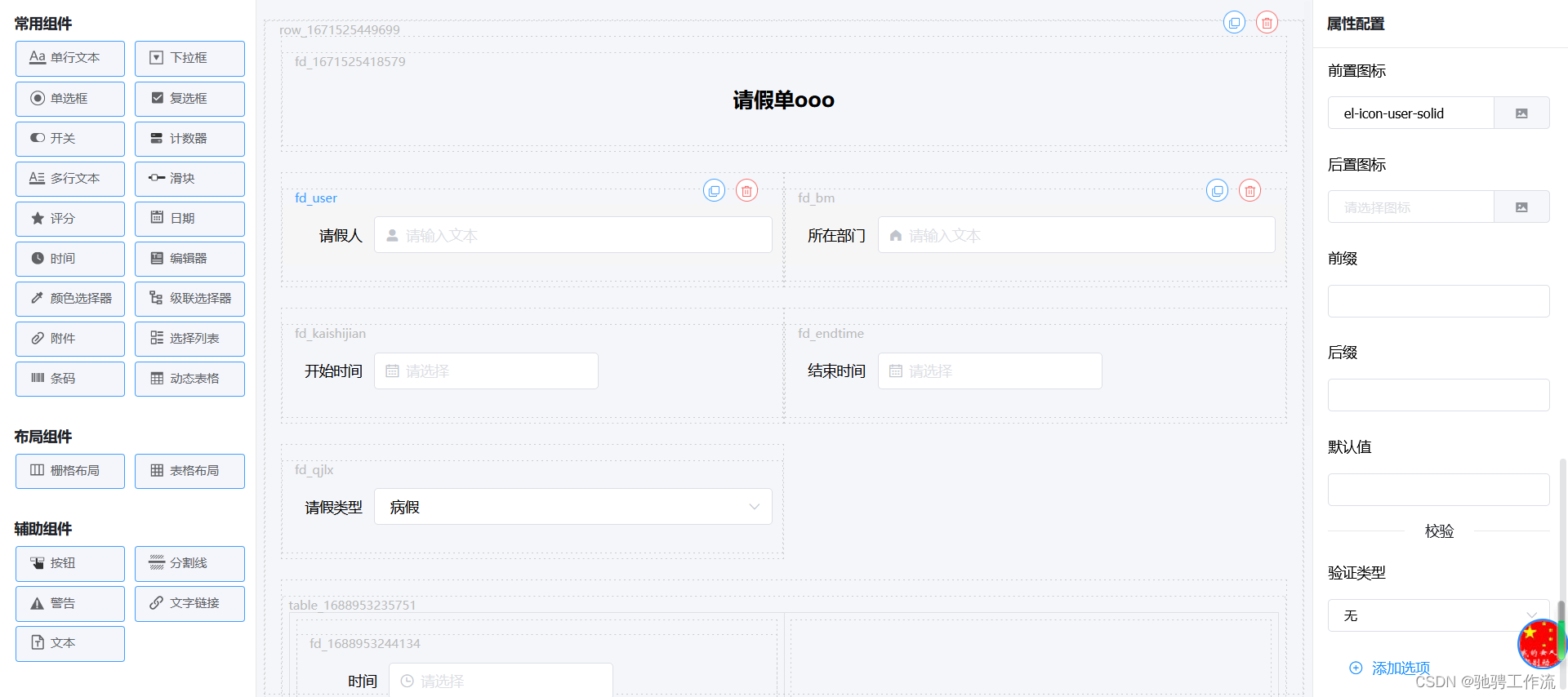
Task: Add the 编辑器 component
Action: [x=189, y=259]
